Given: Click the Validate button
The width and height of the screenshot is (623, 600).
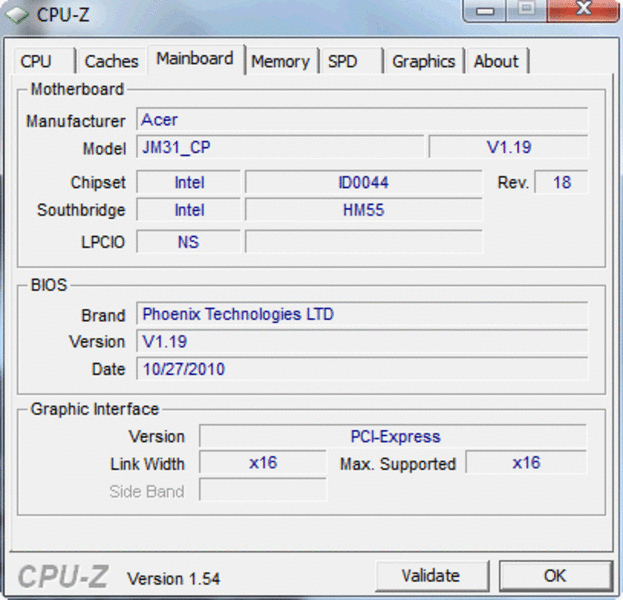Looking at the screenshot, I should [432, 575].
